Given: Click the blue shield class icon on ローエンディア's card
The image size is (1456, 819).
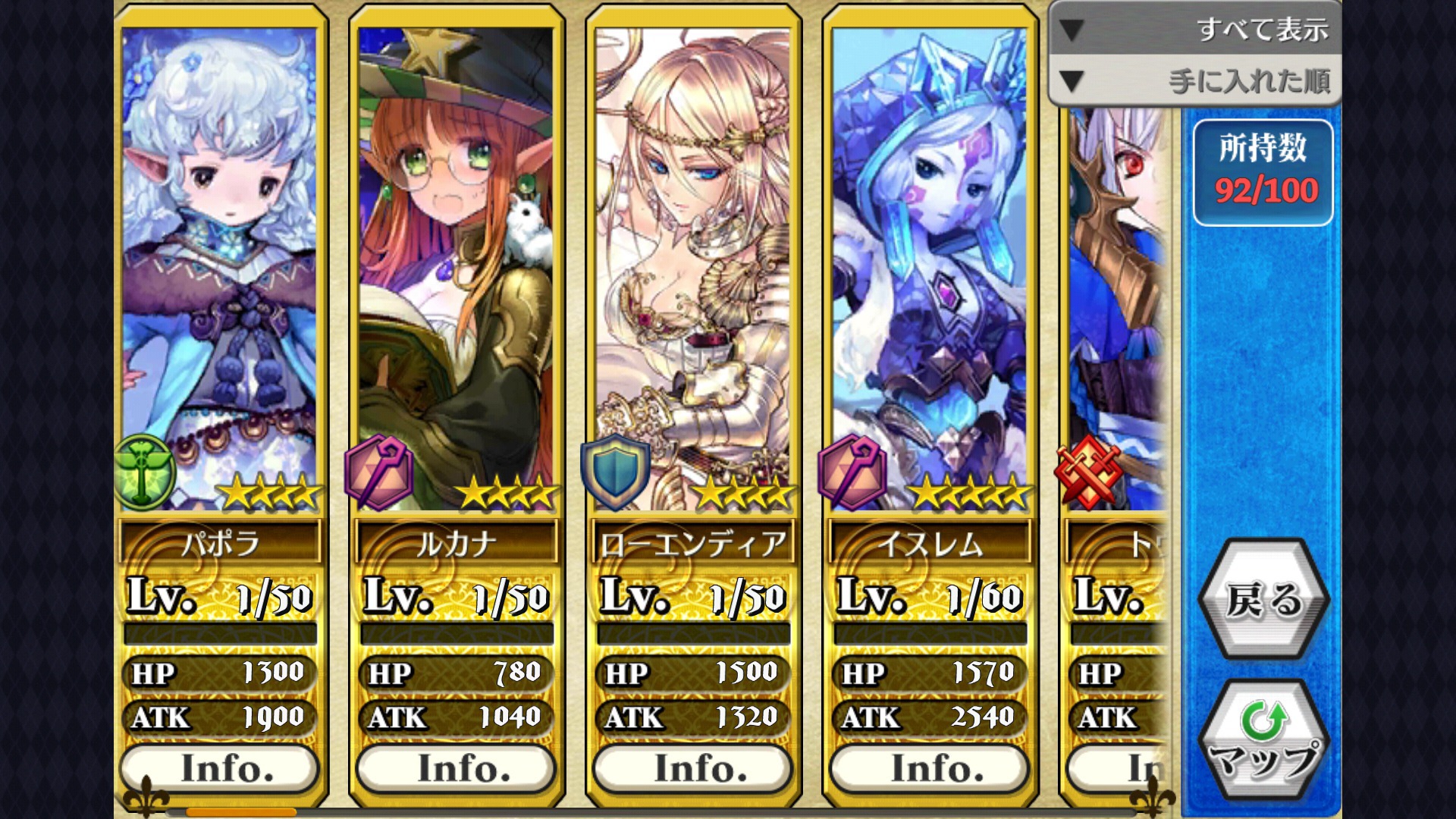Looking at the screenshot, I should (x=615, y=471).
